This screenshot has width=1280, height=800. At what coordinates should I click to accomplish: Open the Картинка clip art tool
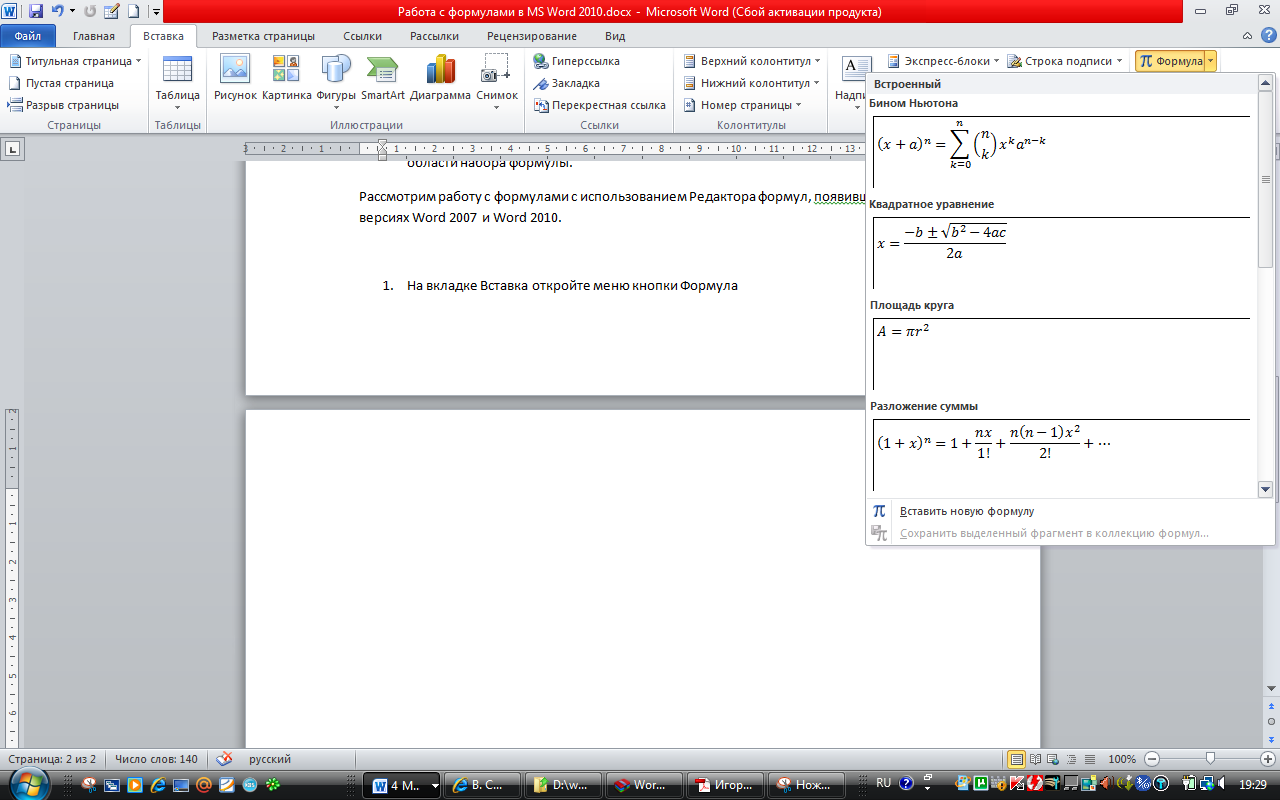pos(286,79)
